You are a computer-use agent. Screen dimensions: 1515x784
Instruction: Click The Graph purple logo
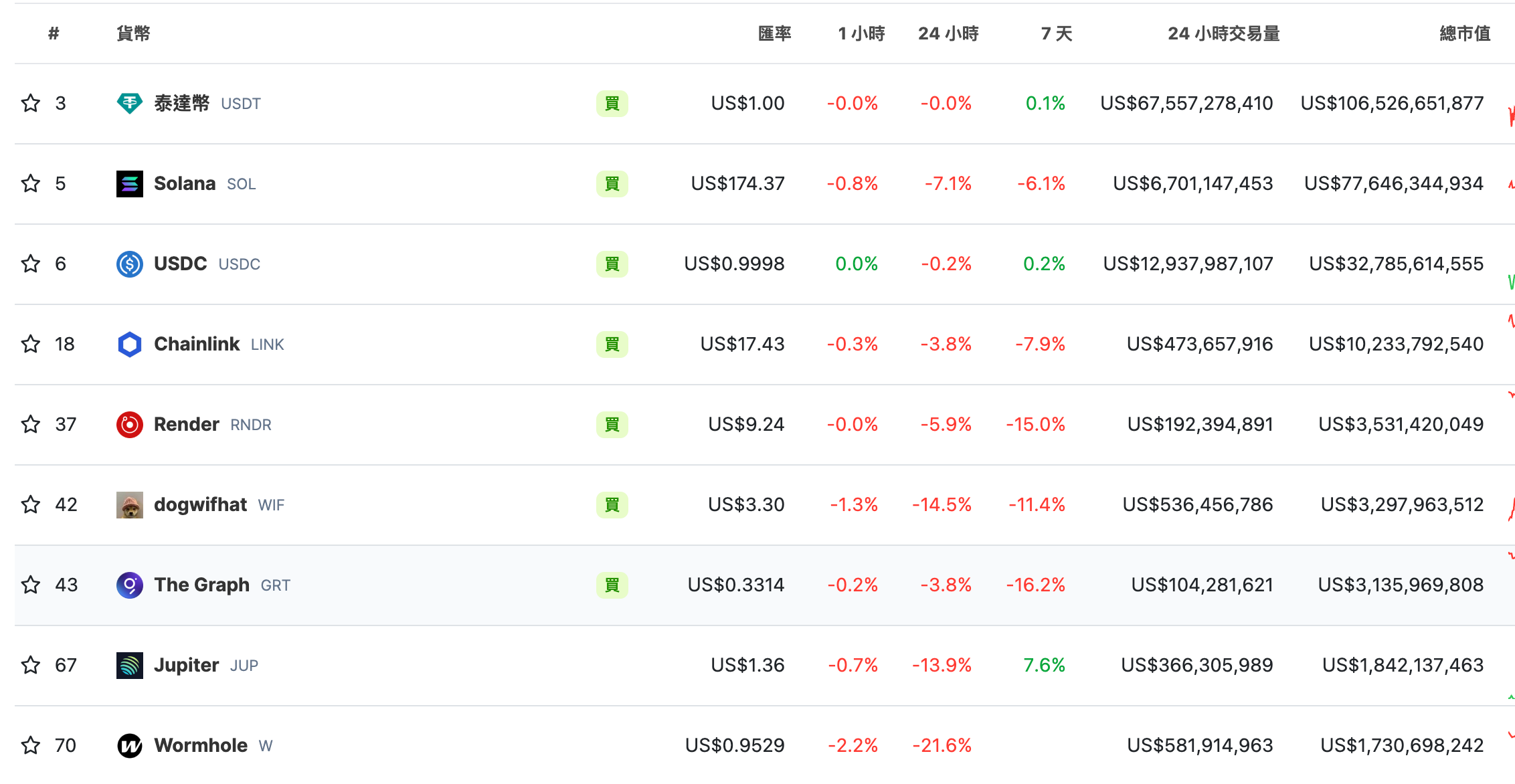pyautogui.click(x=129, y=585)
